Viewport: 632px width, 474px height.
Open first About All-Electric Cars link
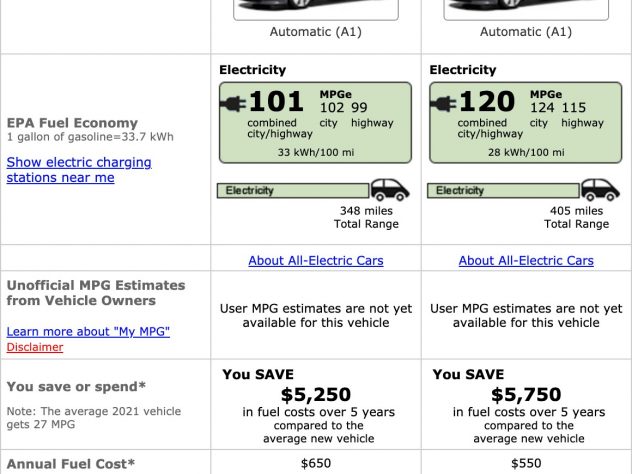click(316, 260)
